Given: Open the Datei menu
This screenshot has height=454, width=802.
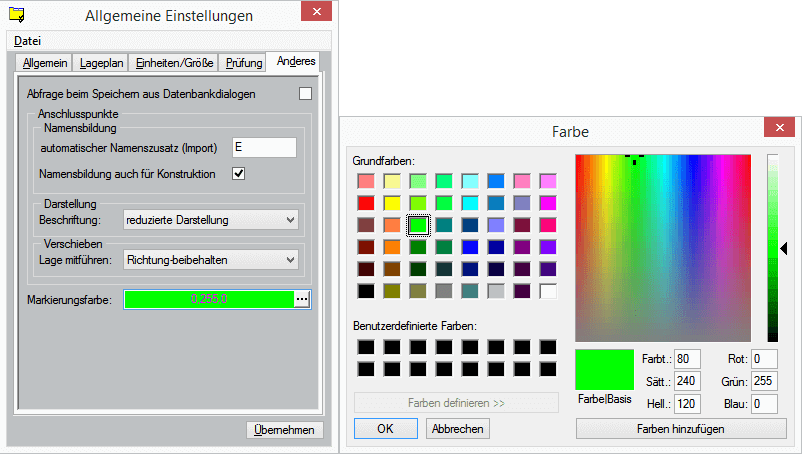Looking at the screenshot, I should [28, 41].
